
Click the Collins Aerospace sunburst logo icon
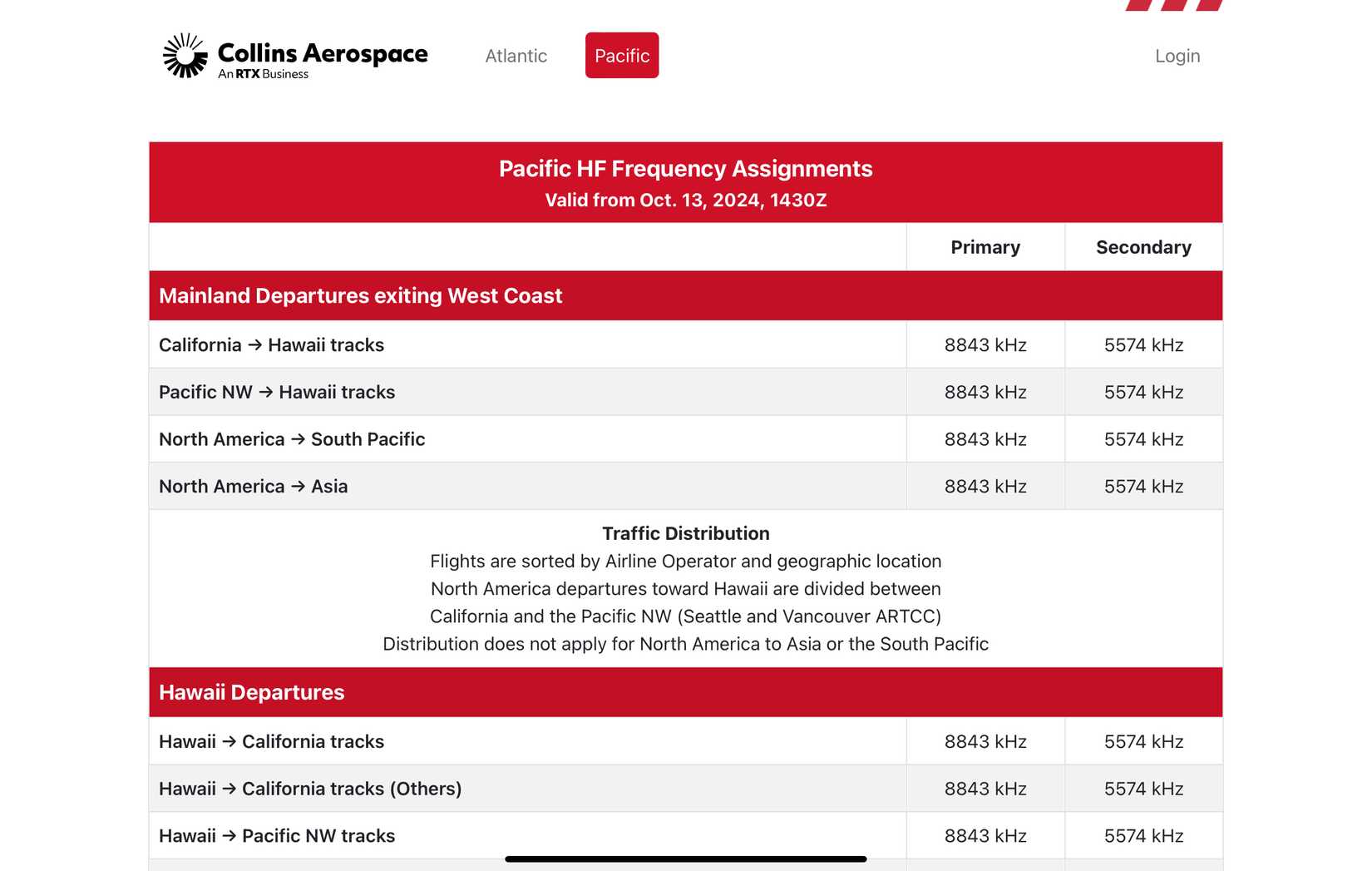[185, 56]
